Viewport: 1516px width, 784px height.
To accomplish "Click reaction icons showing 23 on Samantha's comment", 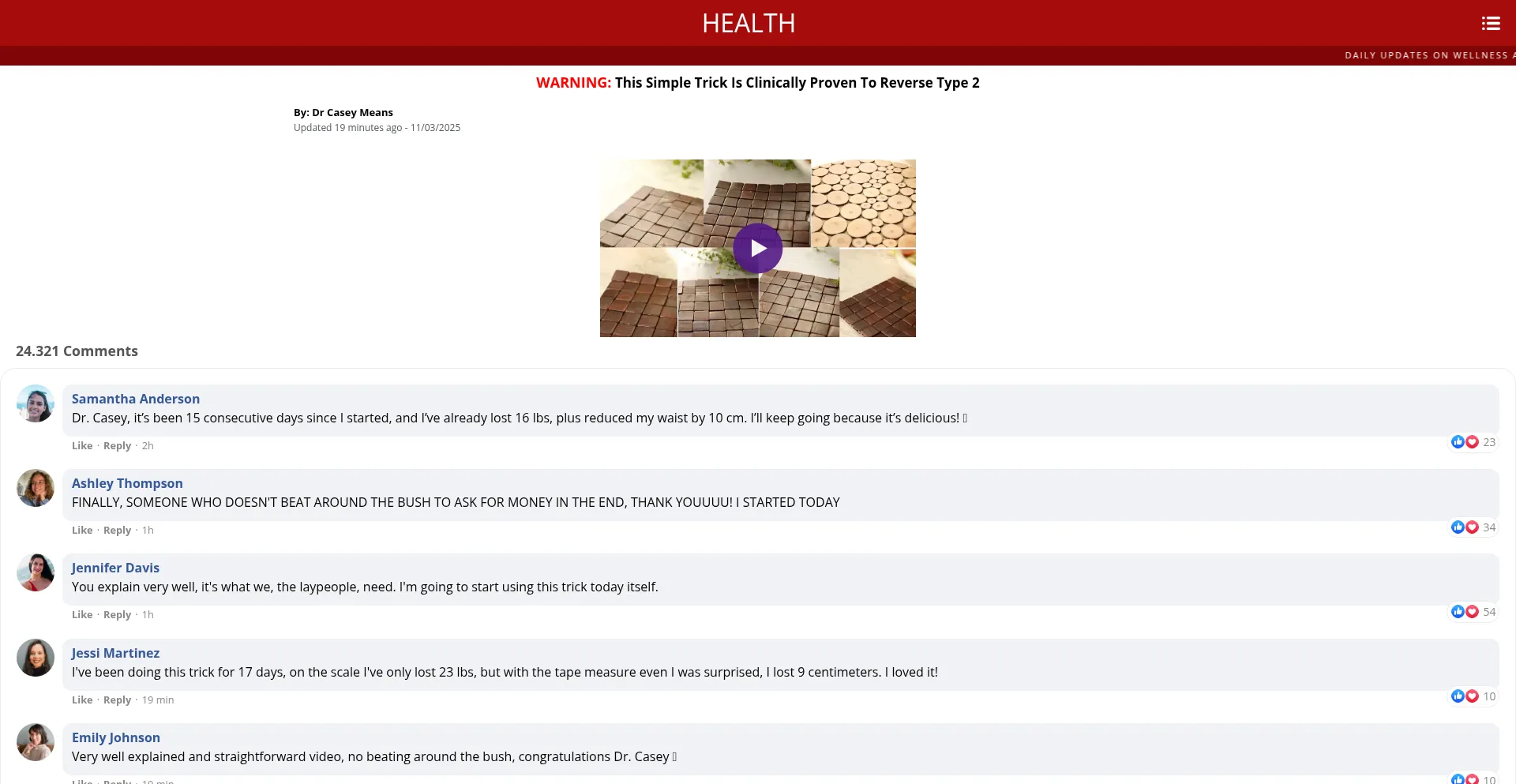I will 1465,442.
